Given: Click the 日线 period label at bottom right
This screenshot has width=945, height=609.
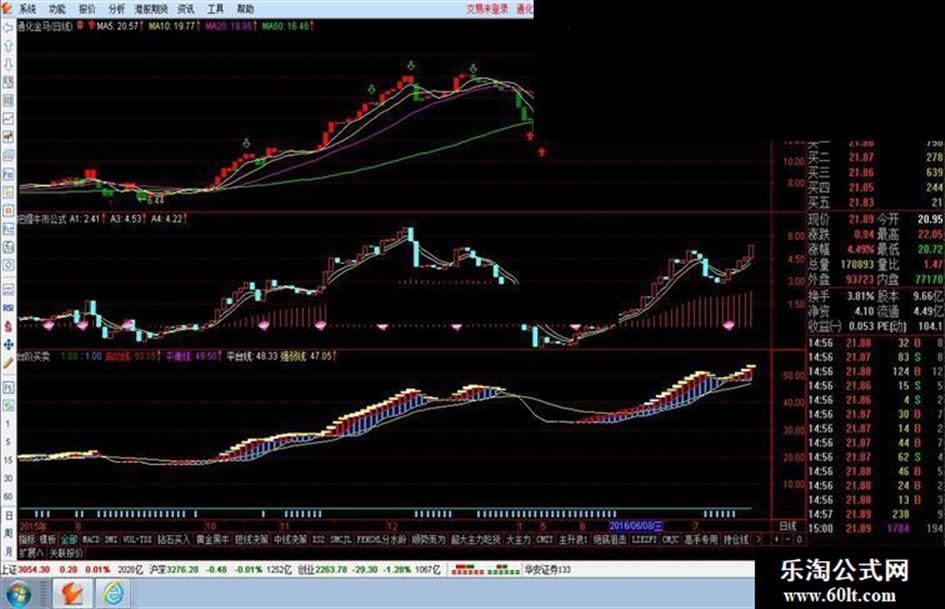Looking at the screenshot, I should [788, 526].
